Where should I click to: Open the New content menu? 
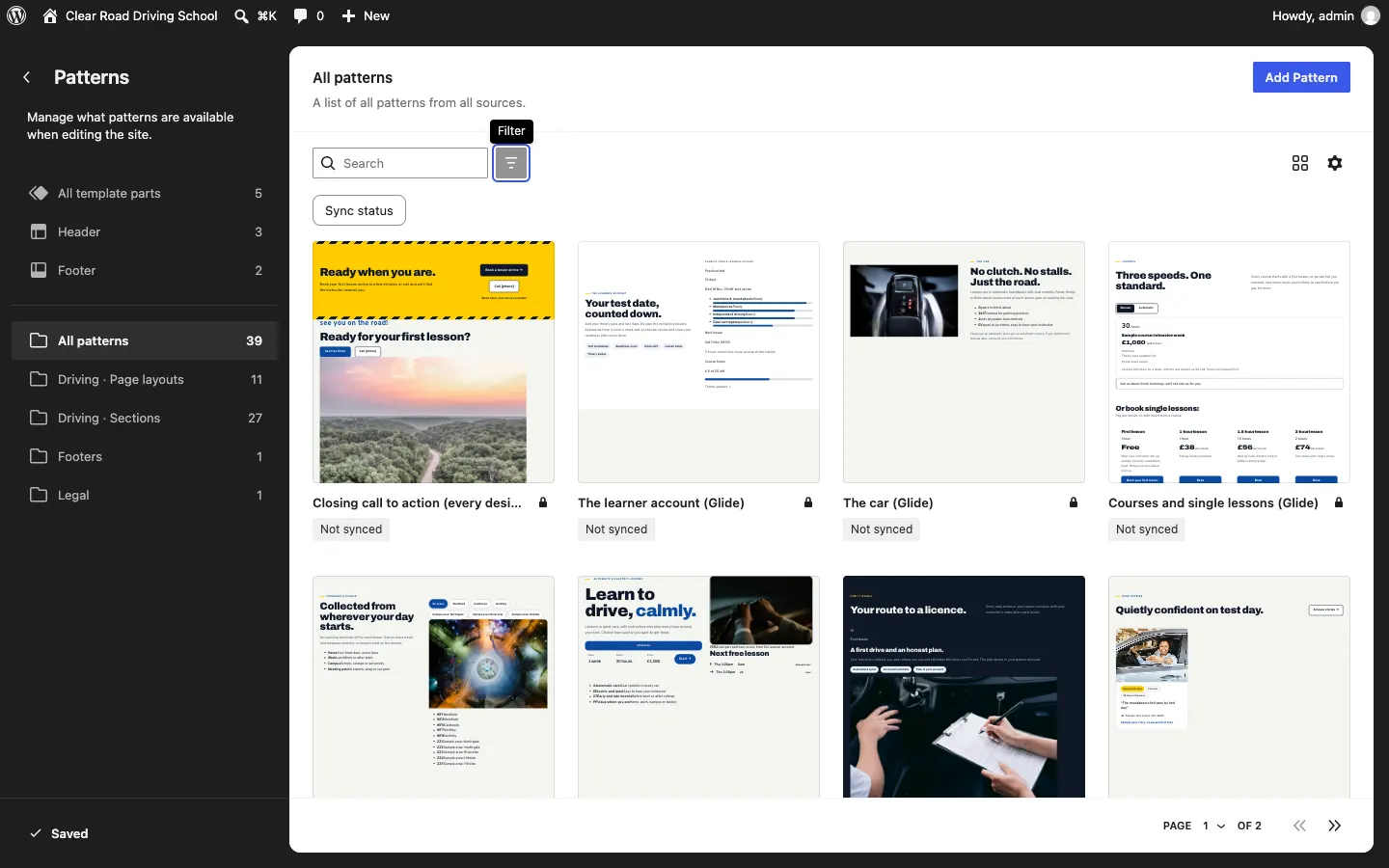click(366, 15)
